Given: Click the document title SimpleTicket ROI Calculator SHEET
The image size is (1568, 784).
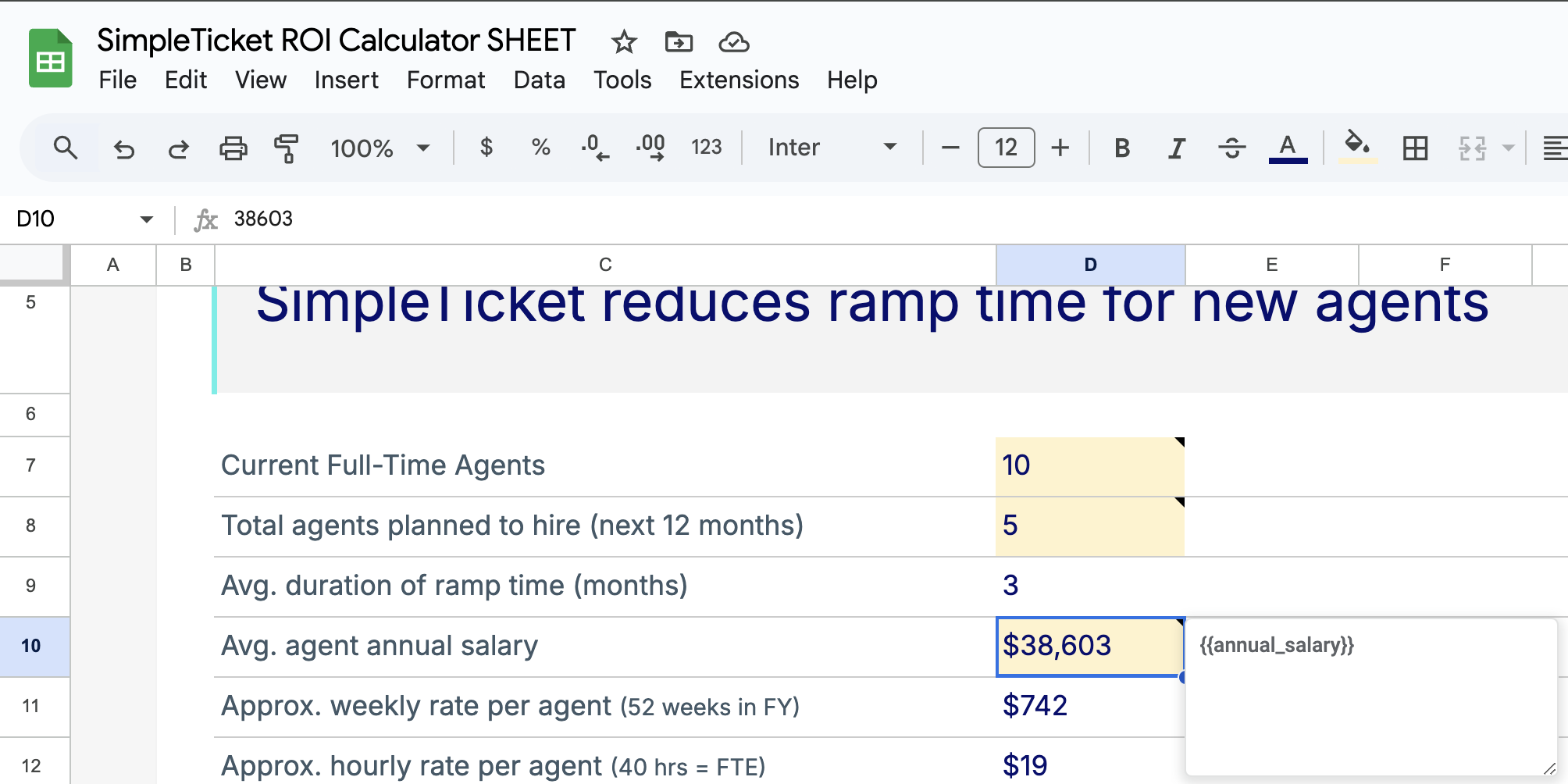Looking at the screenshot, I should coord(337,41).
